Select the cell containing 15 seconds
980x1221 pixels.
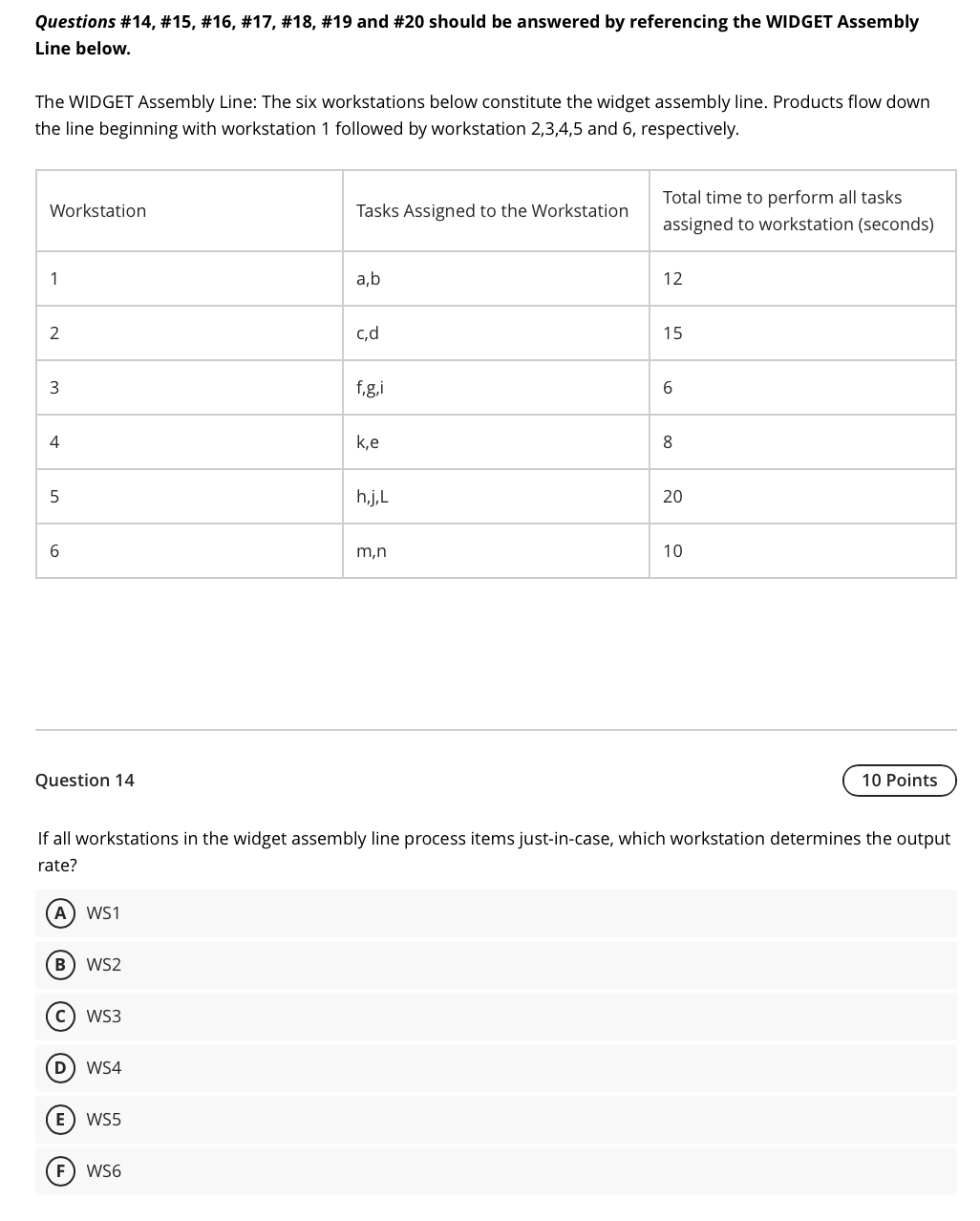672,332
